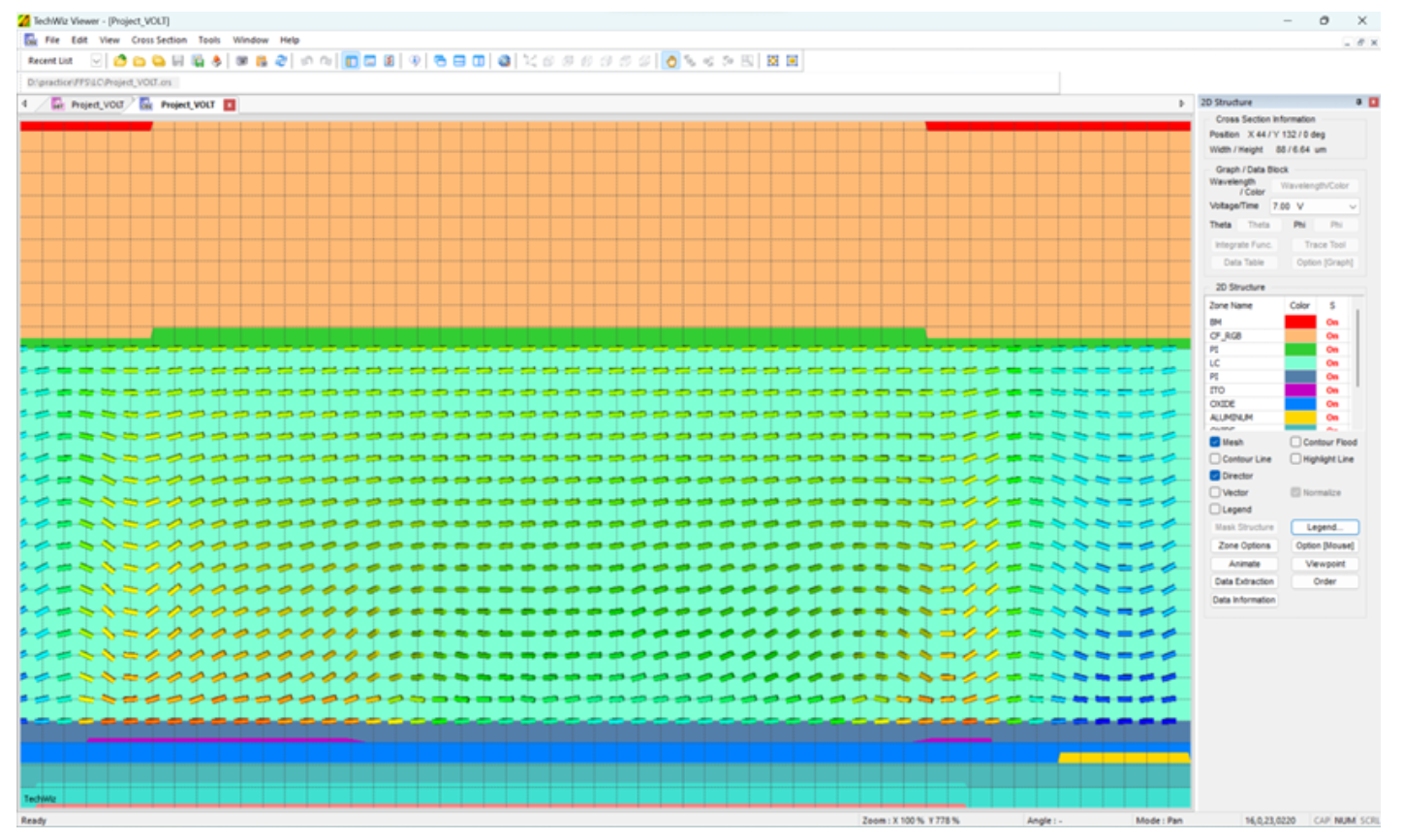This screenshot has height=840, width=1404.
Task: Tick the Legend checkbox
Action: point(1214,509)
